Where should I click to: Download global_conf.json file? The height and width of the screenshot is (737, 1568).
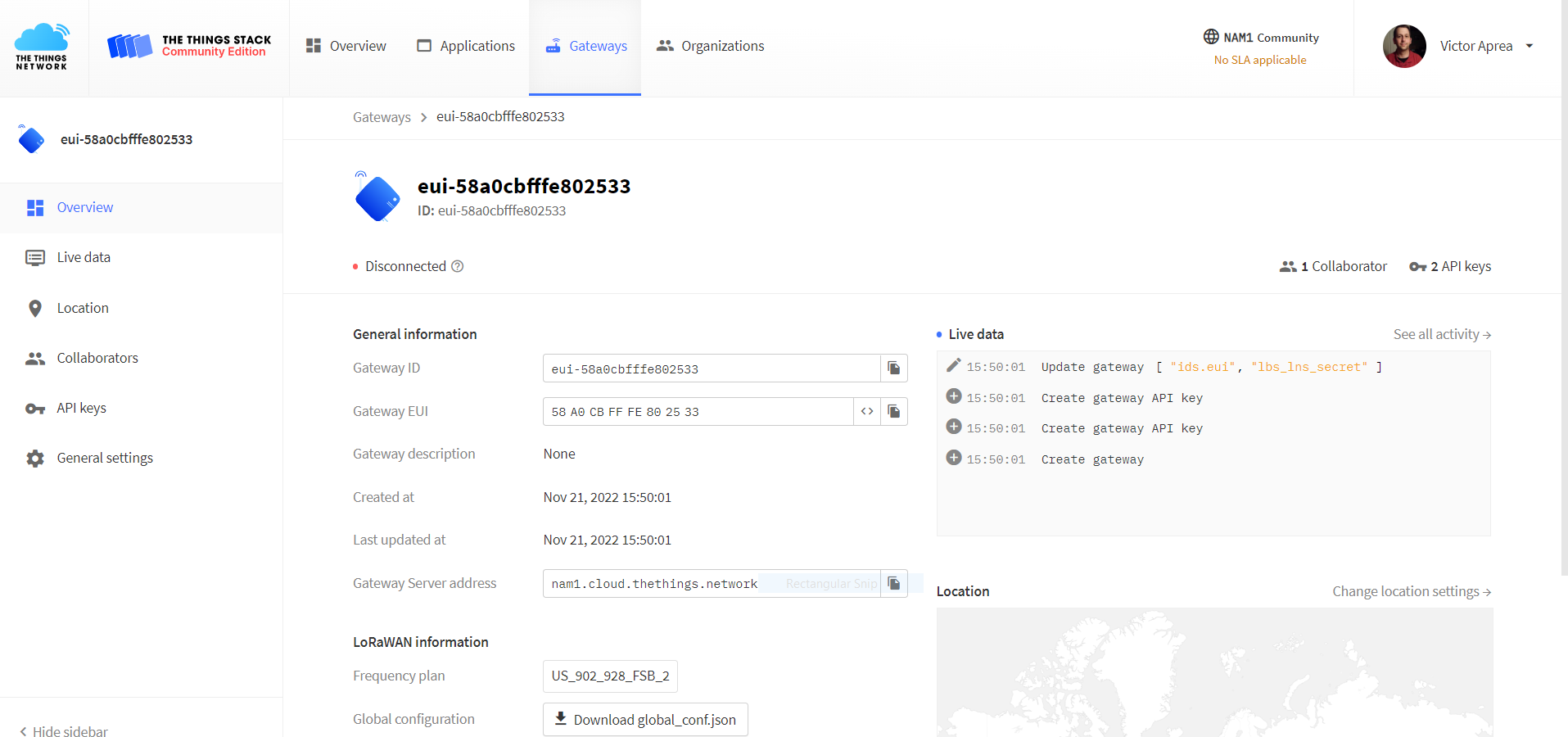(645, 720)
